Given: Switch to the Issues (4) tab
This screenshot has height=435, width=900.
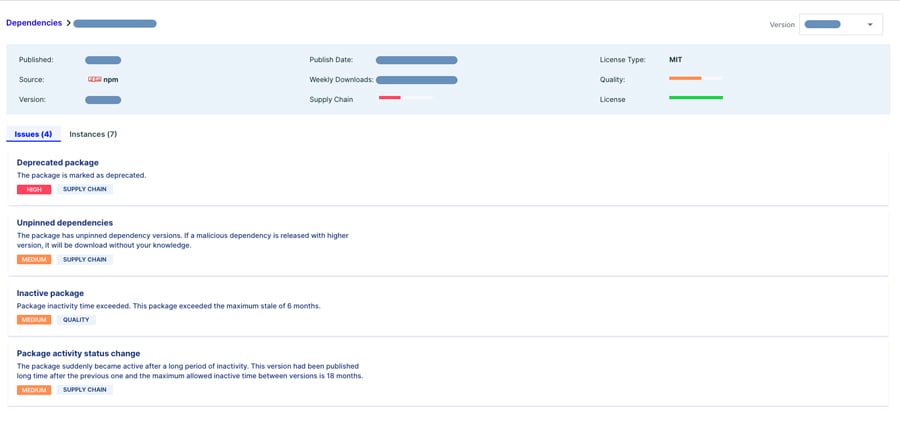Looking at the screenshot, I should pyautogui.click(x=33, y=134).
